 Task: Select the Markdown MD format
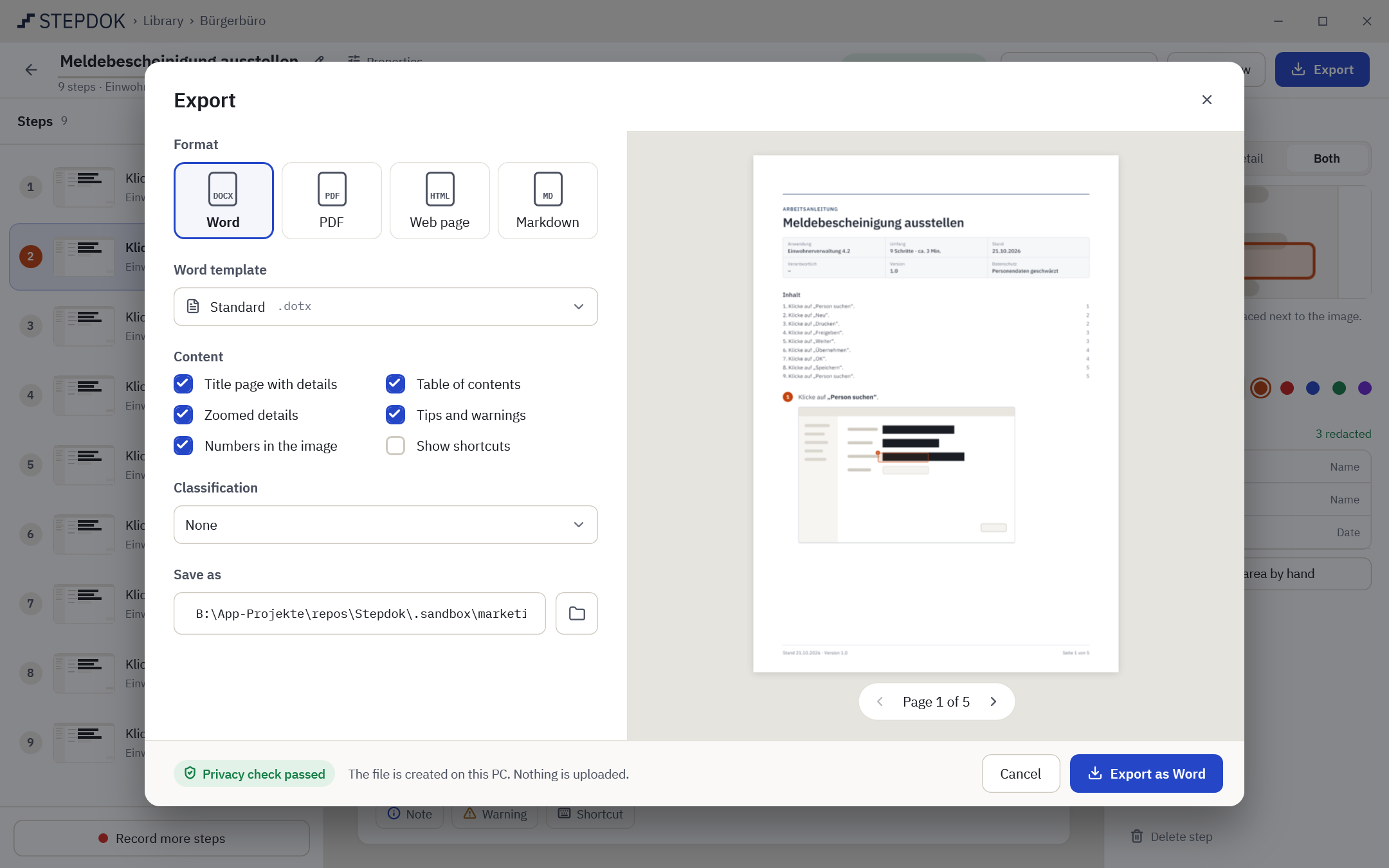coord(547,200)
